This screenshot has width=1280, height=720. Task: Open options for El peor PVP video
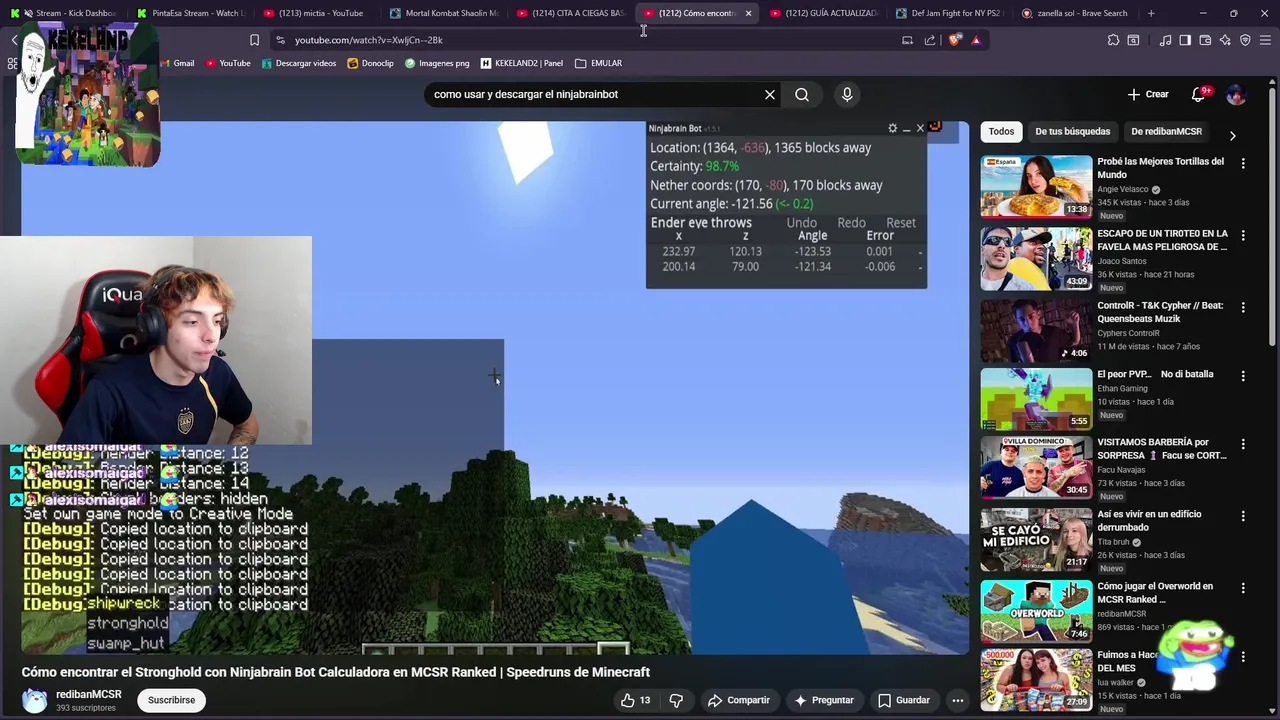1243,376
